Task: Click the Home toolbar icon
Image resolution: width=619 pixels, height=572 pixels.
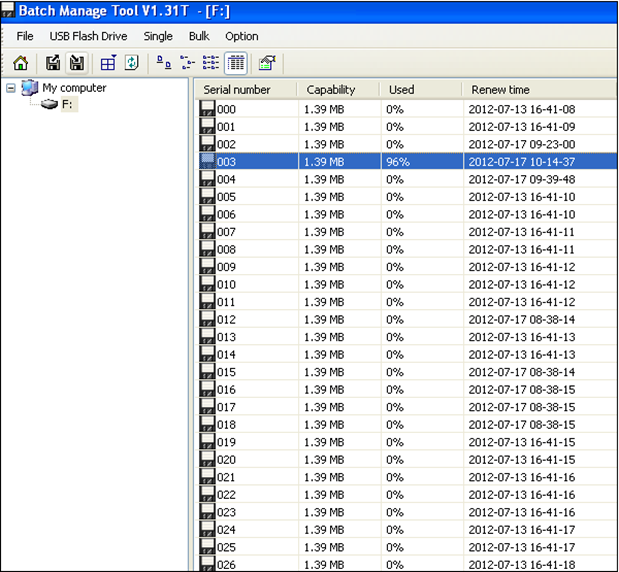Action: pos(21,63)
